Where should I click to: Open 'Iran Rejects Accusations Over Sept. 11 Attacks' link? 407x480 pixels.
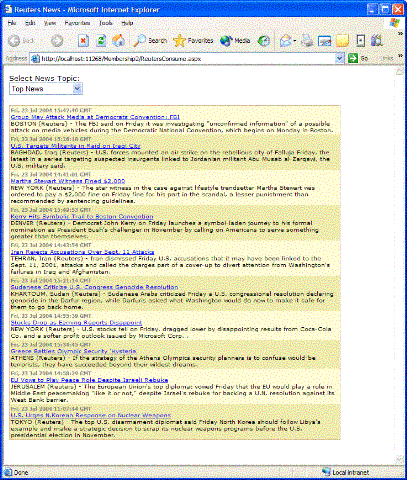[x=82, y=252]
